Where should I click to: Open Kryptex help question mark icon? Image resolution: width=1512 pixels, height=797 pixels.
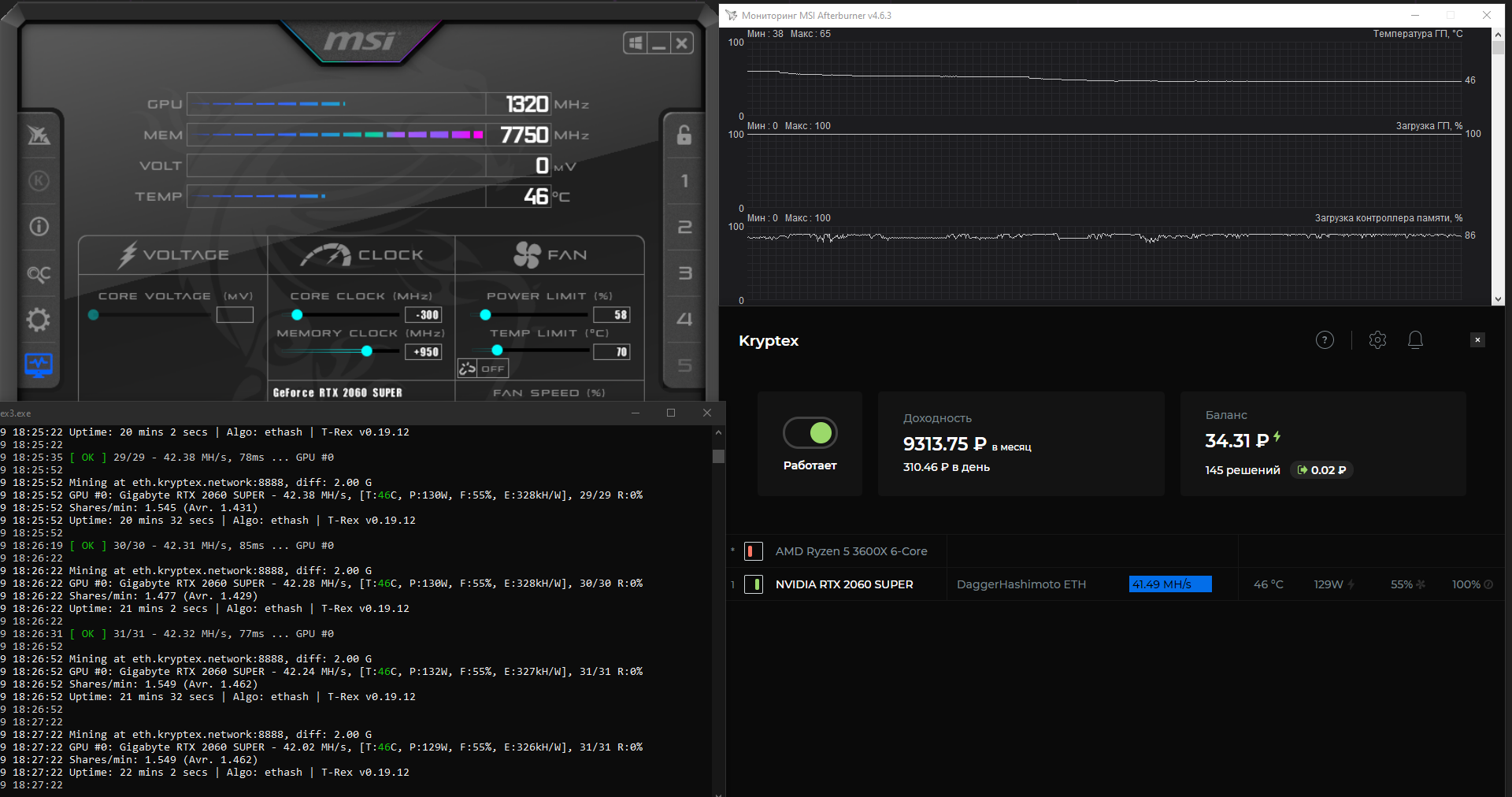pyautogui.click(x=1325, y=340)
